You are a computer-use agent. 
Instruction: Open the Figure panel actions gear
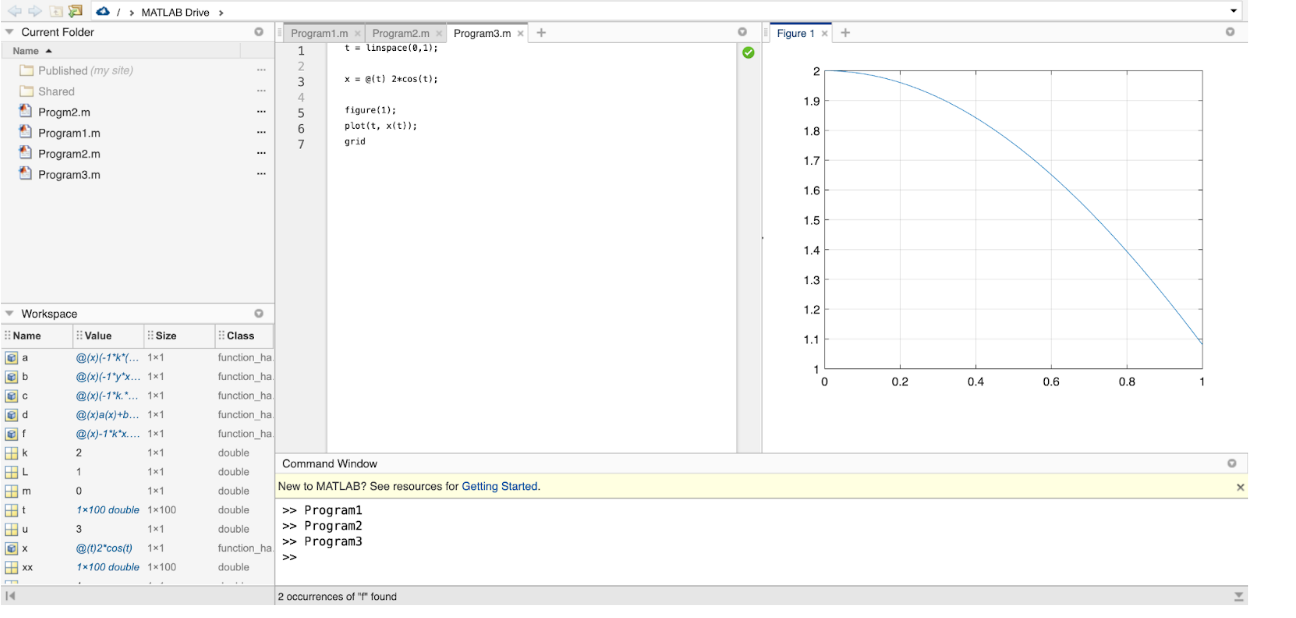1232,32
